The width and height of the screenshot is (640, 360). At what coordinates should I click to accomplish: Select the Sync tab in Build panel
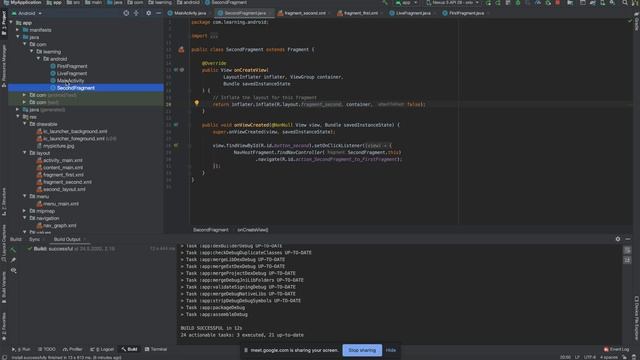tap(35, 239)
